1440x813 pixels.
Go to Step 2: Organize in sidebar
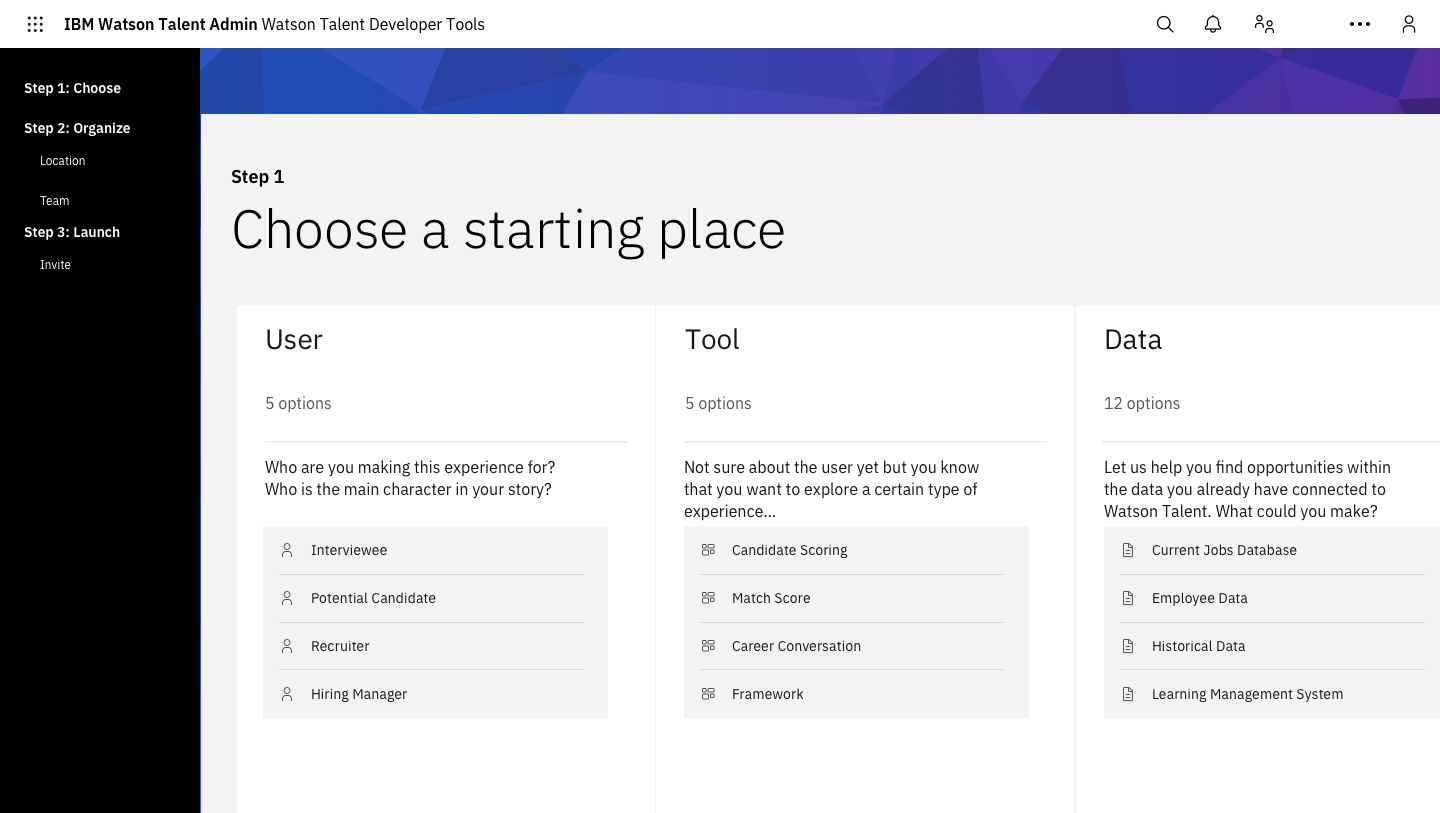pyautogui.click(x=77, y=128)
